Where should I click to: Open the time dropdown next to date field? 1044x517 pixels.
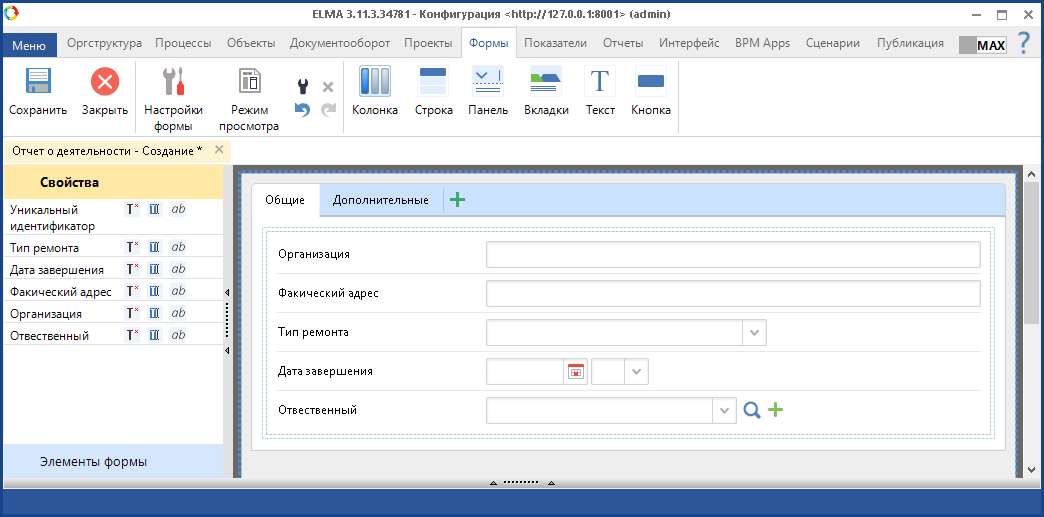(637, 372)
